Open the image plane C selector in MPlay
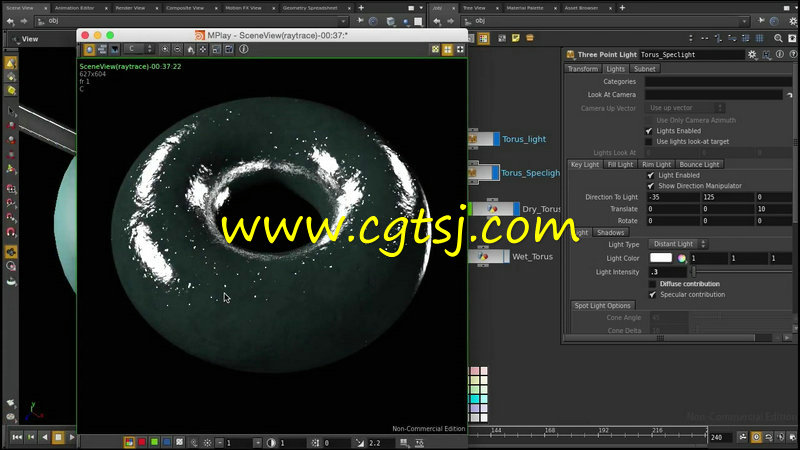The width and height of the screenshot is (800, 450). [x=139, y=49]
